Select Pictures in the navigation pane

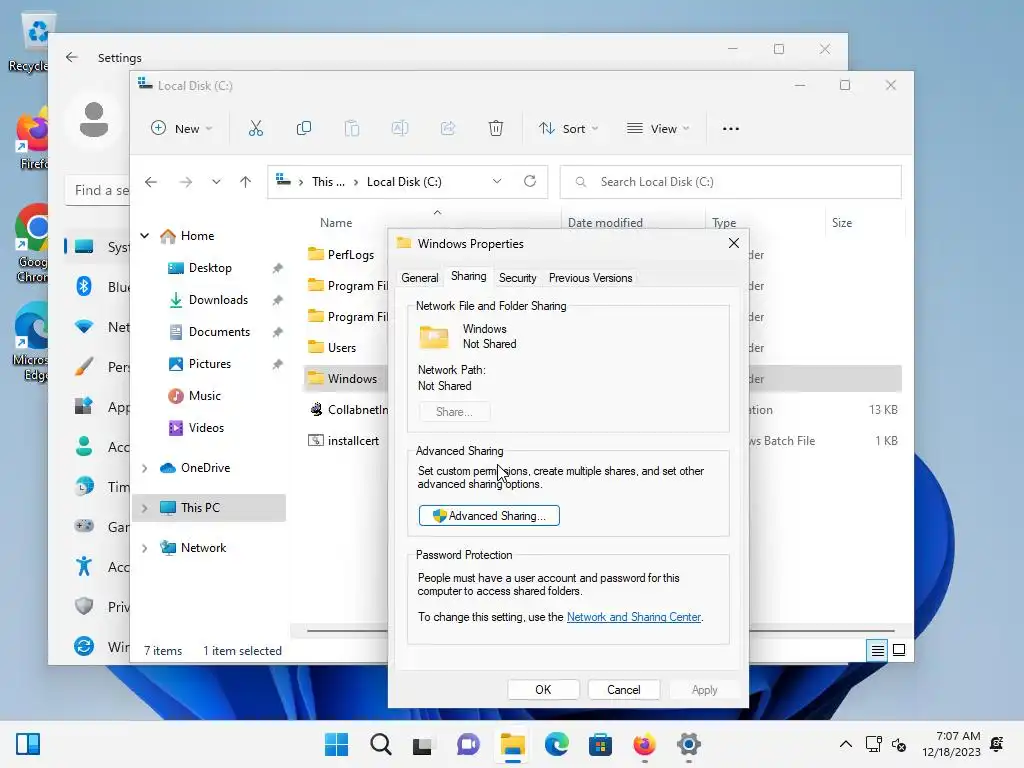click(210, 364)
